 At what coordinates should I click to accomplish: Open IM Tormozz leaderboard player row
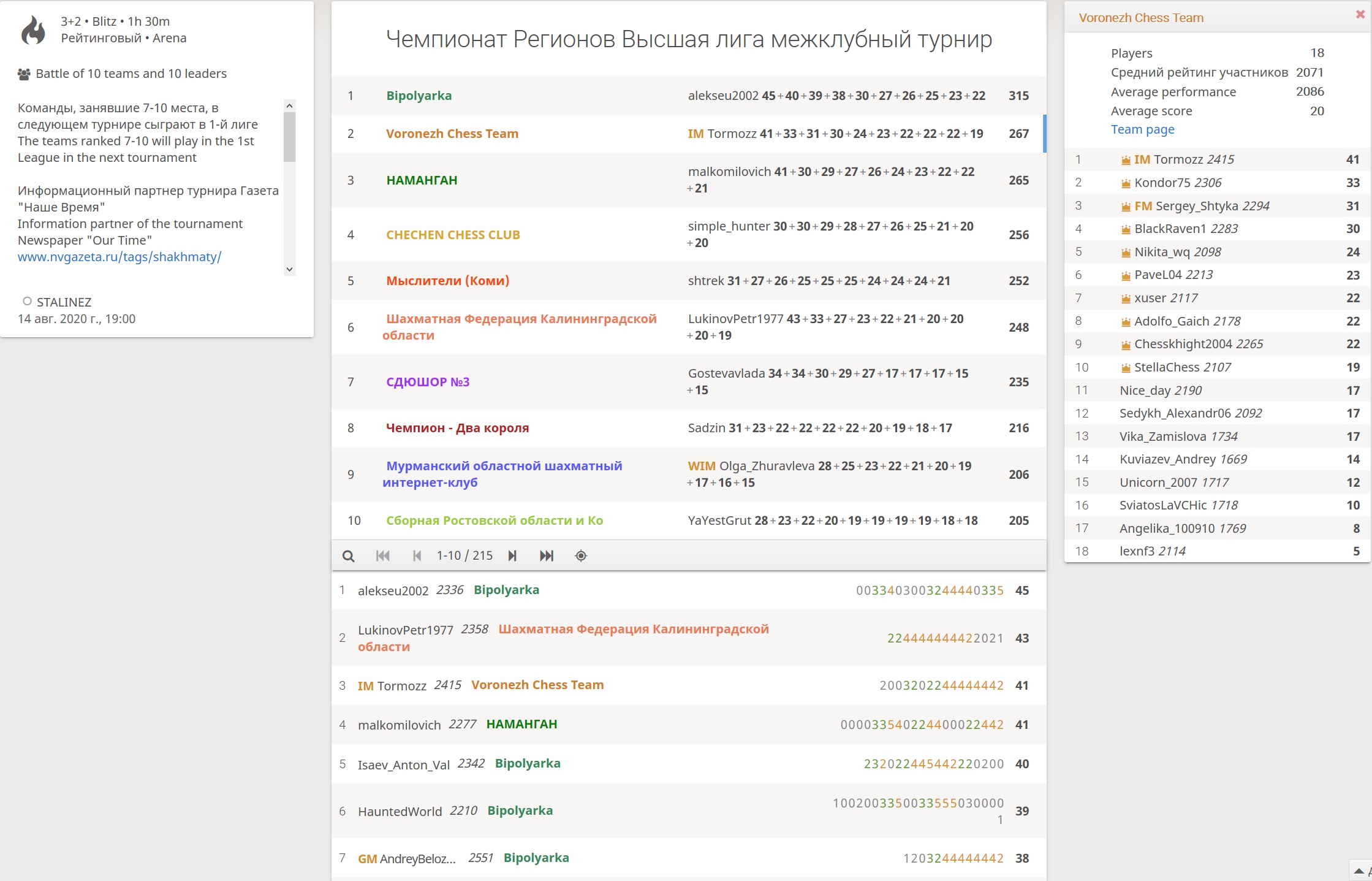pyautogui.click(x=689, y=685)
